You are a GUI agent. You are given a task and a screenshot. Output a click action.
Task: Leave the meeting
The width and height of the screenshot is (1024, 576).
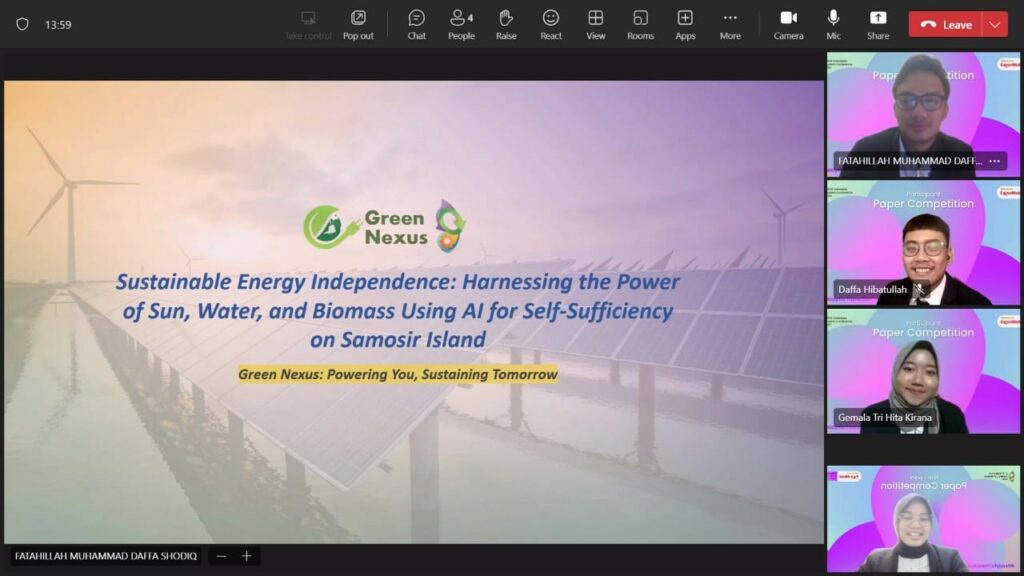[x=945, y=24]
